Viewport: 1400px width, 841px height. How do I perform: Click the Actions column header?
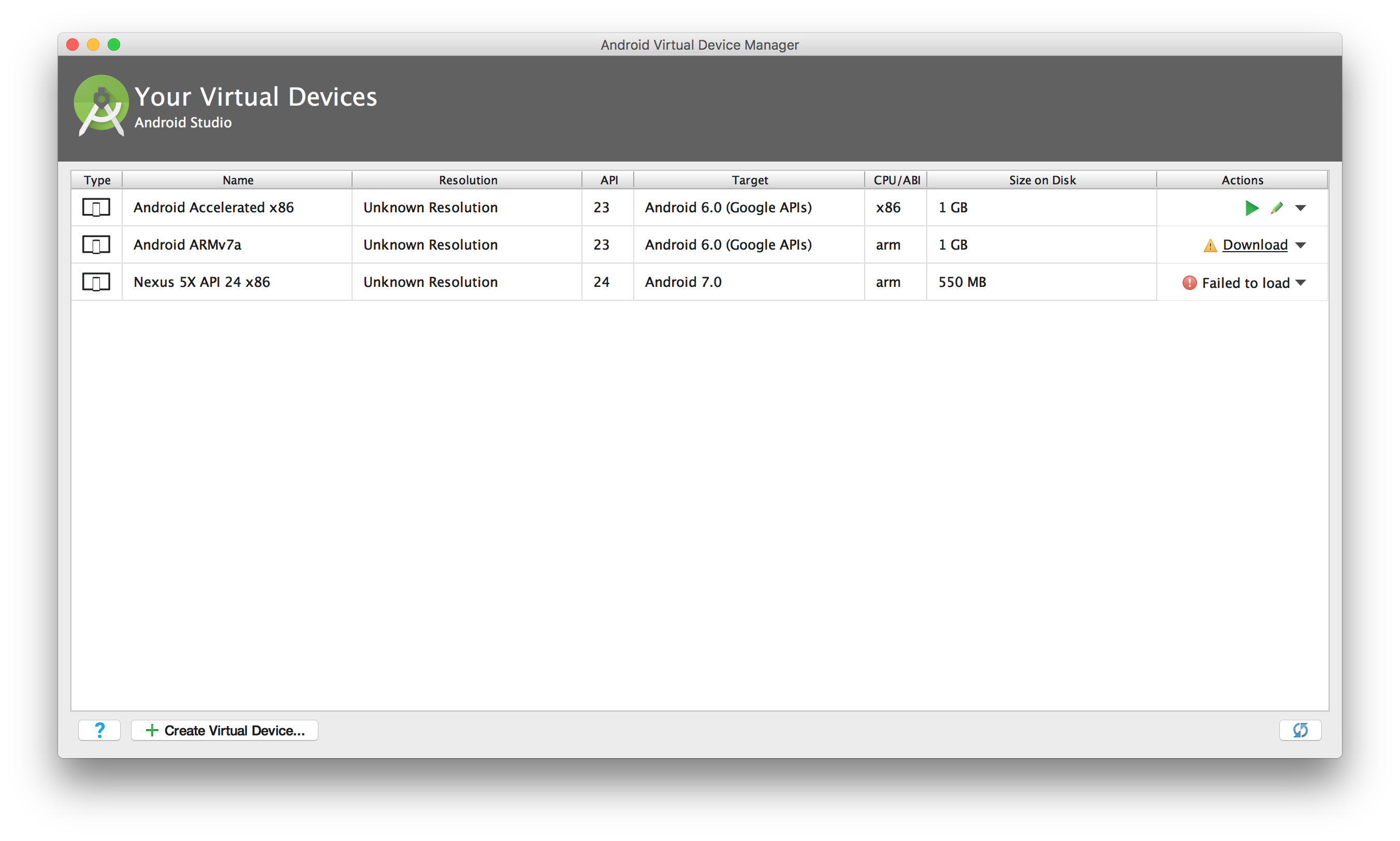tap(1242, 180)
